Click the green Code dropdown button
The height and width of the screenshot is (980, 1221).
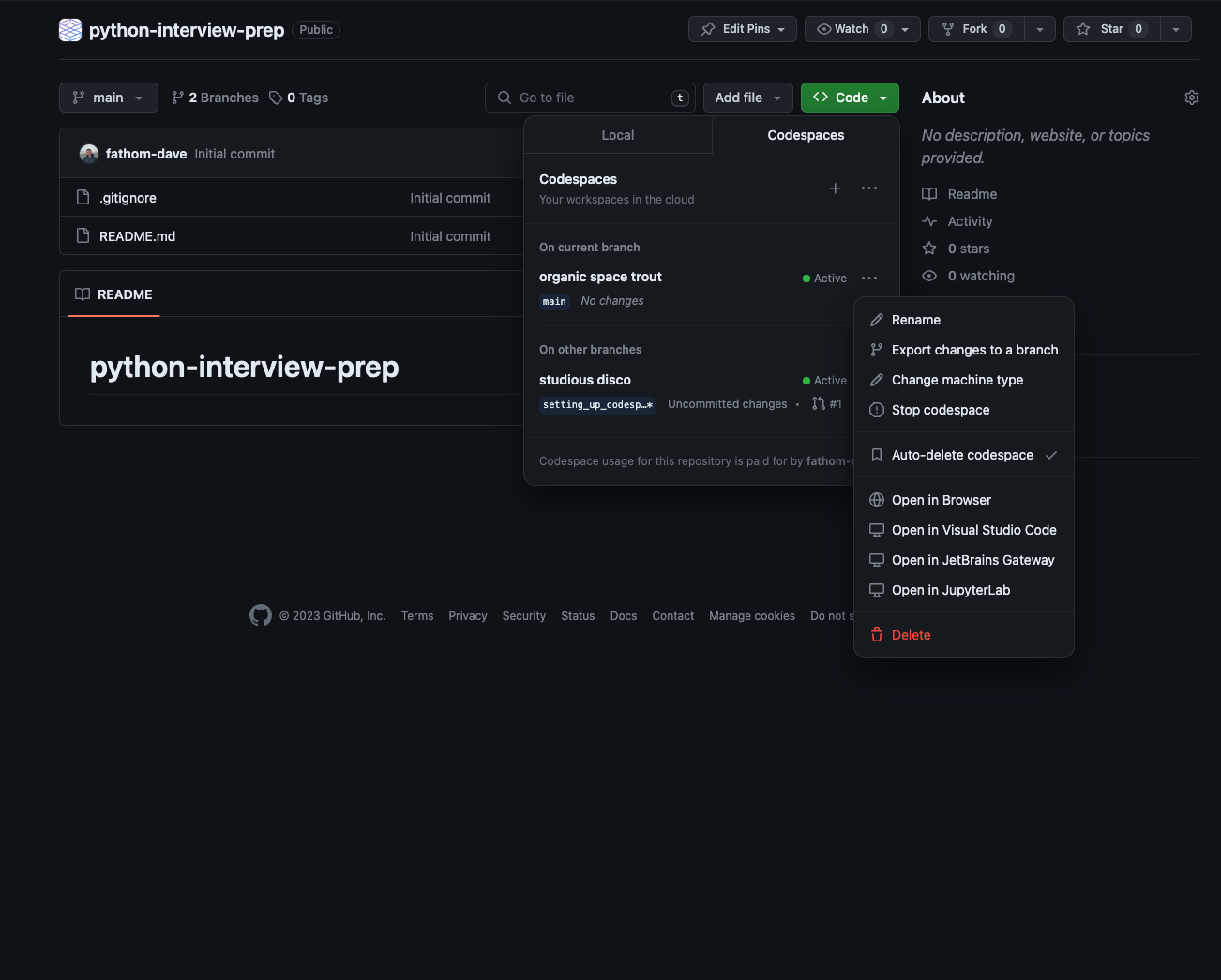pos(850,98)
